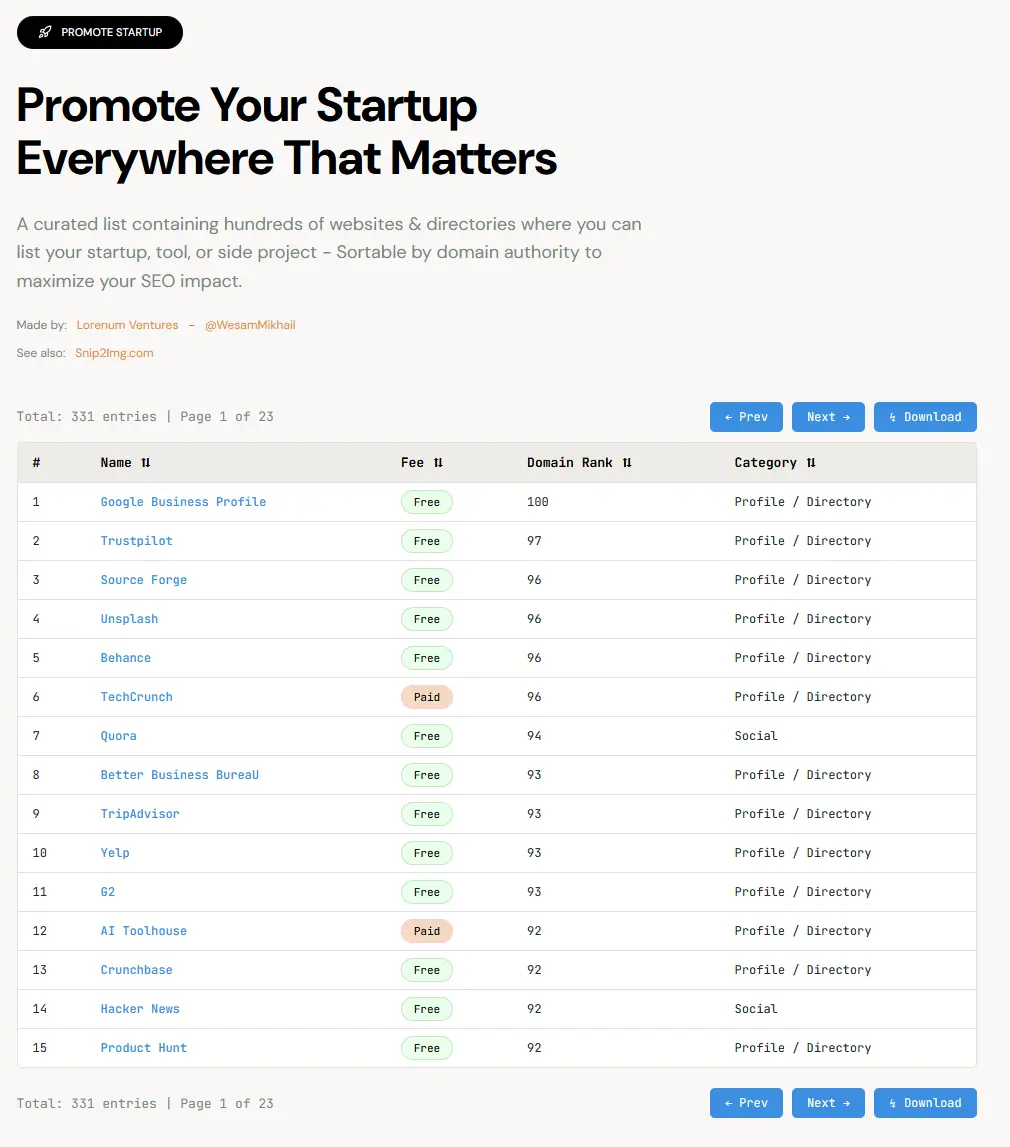Image resolution: width=1010 pixels, height=1147 pixels.
Task: Click the TechCrunch directory link
Action: pyautogui.click(x=136, y=697)
